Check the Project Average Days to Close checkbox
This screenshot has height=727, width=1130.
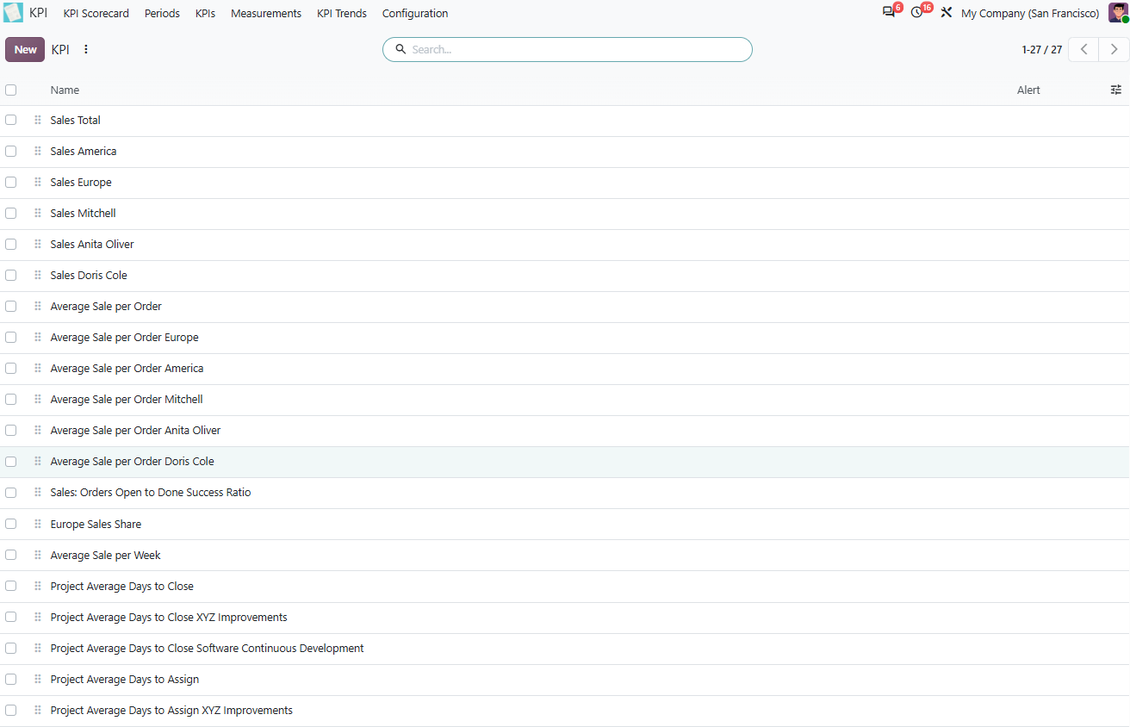point(11,586)
